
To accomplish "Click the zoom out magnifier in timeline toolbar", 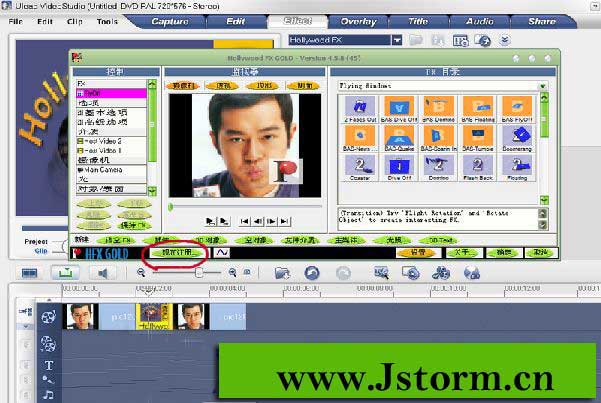I will (x=141, y=273).
